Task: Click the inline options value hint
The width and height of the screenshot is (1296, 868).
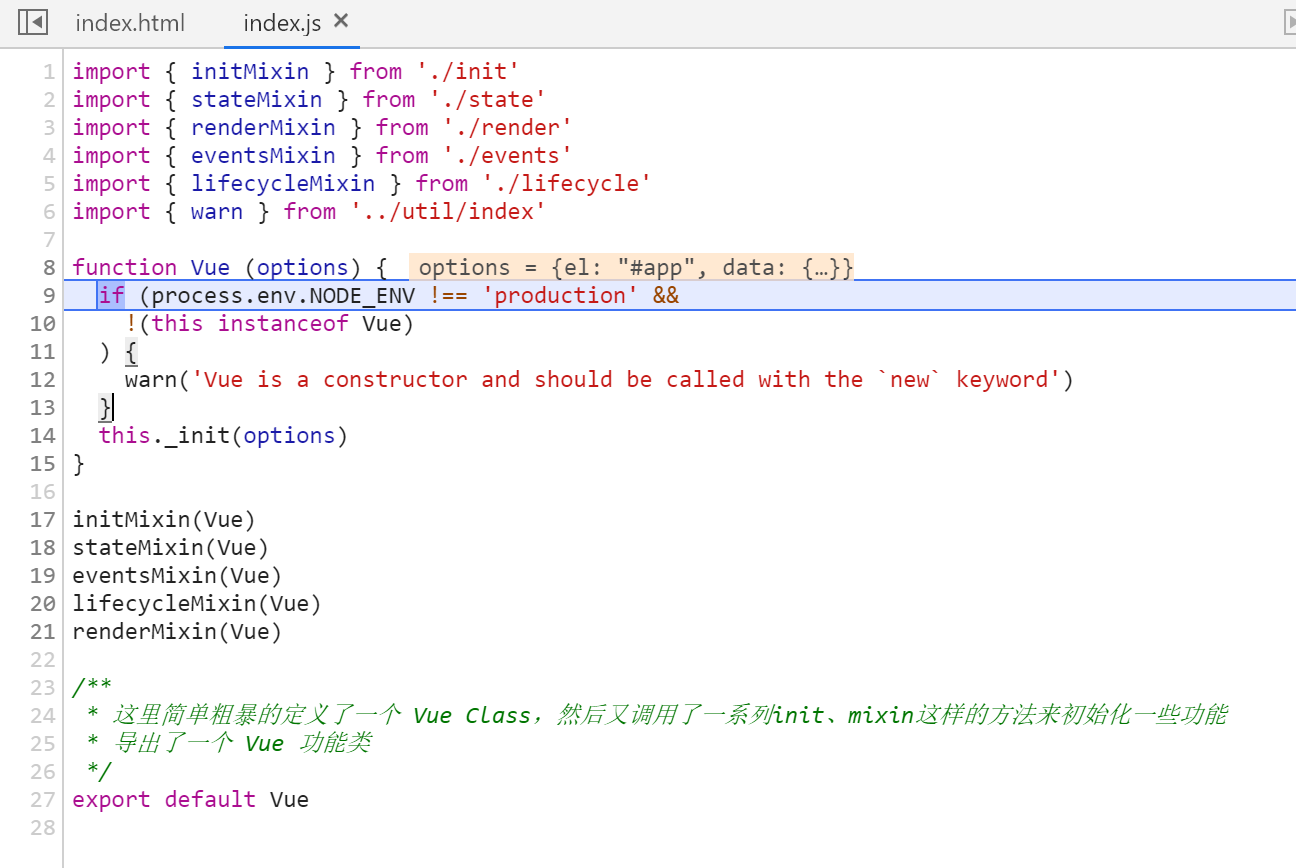Action: click(632, 268)
